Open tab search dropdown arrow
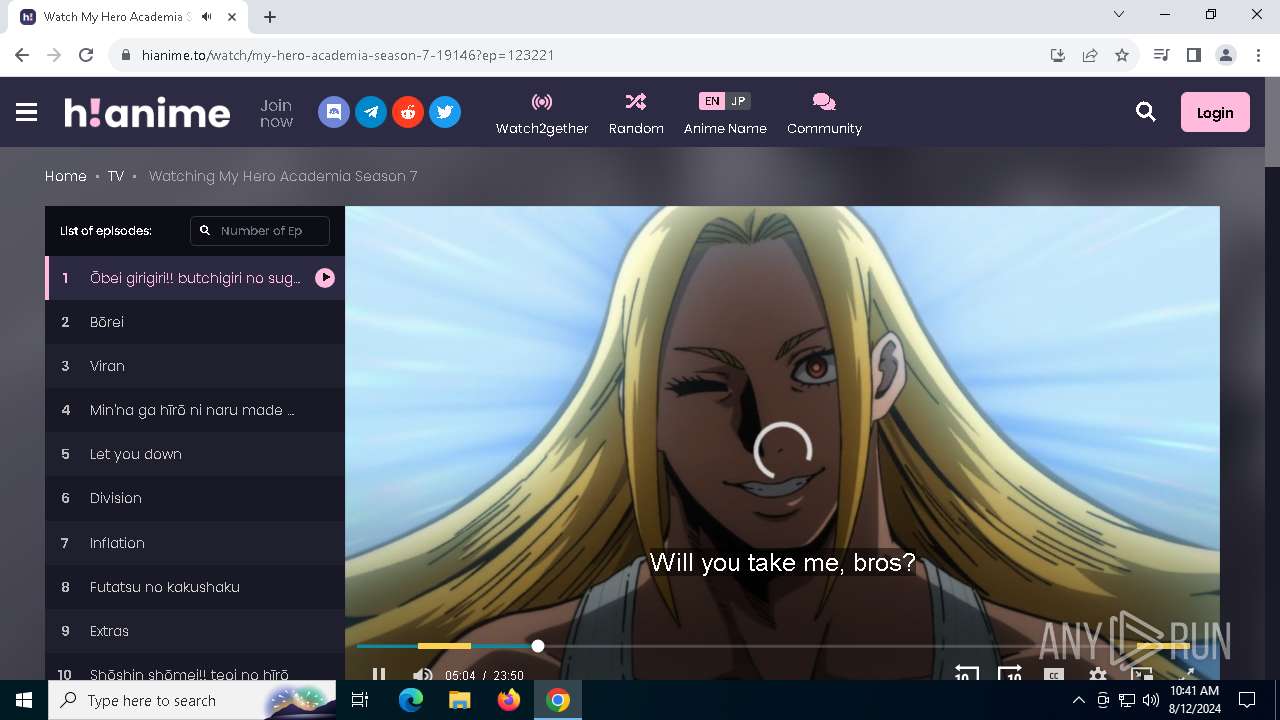Image resolution: width=1280 pixels, height=720 pixels. tap(1119, 15)
